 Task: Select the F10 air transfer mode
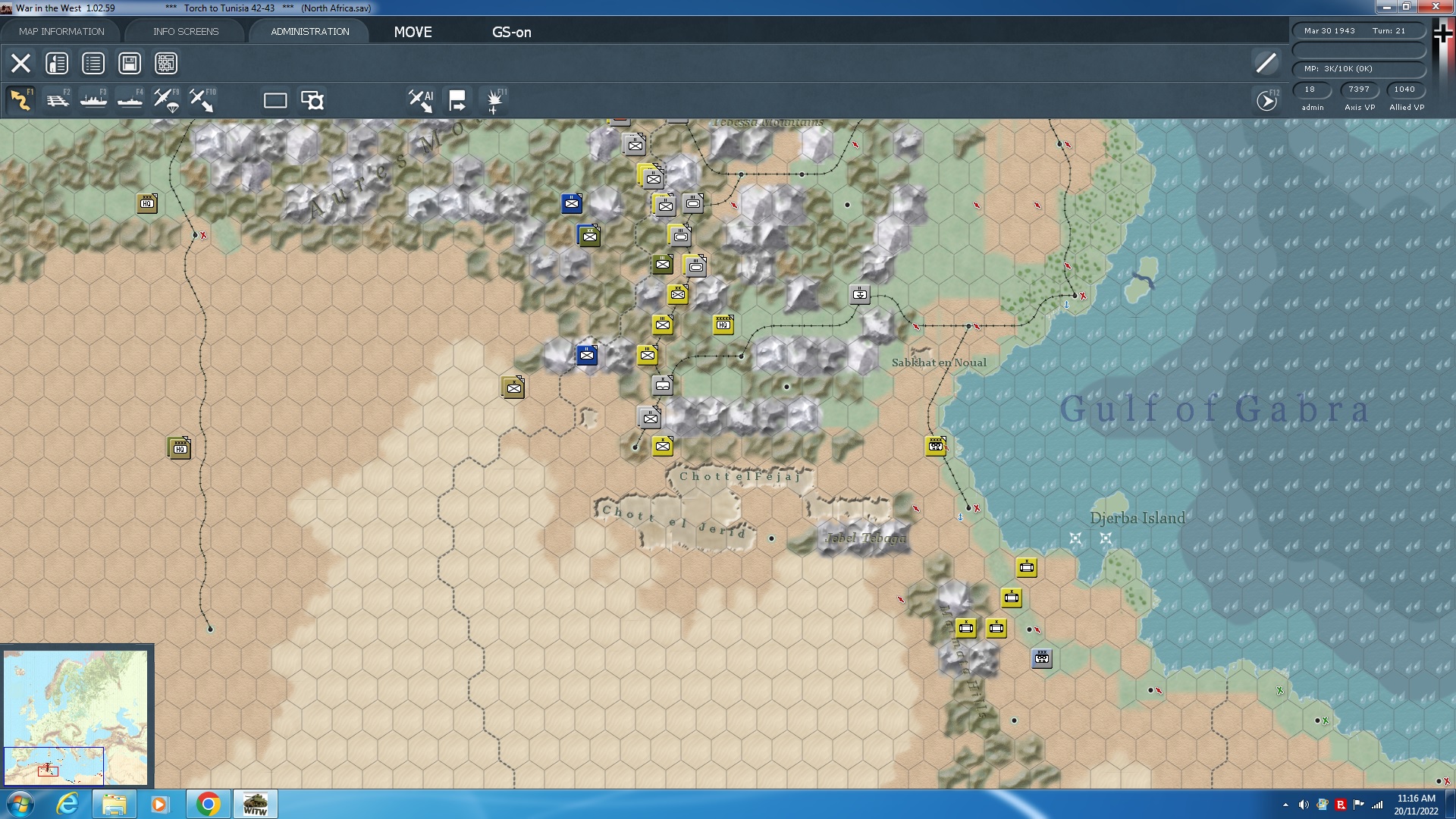202,100
